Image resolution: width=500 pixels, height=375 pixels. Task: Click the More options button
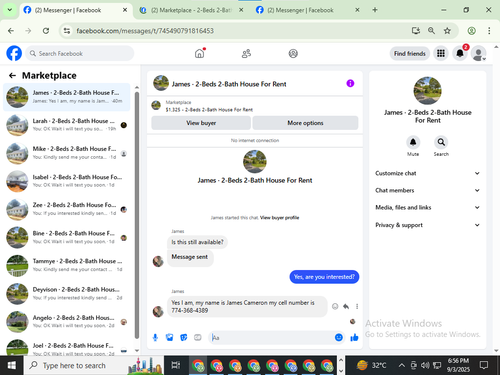click(x=305, y=123)
